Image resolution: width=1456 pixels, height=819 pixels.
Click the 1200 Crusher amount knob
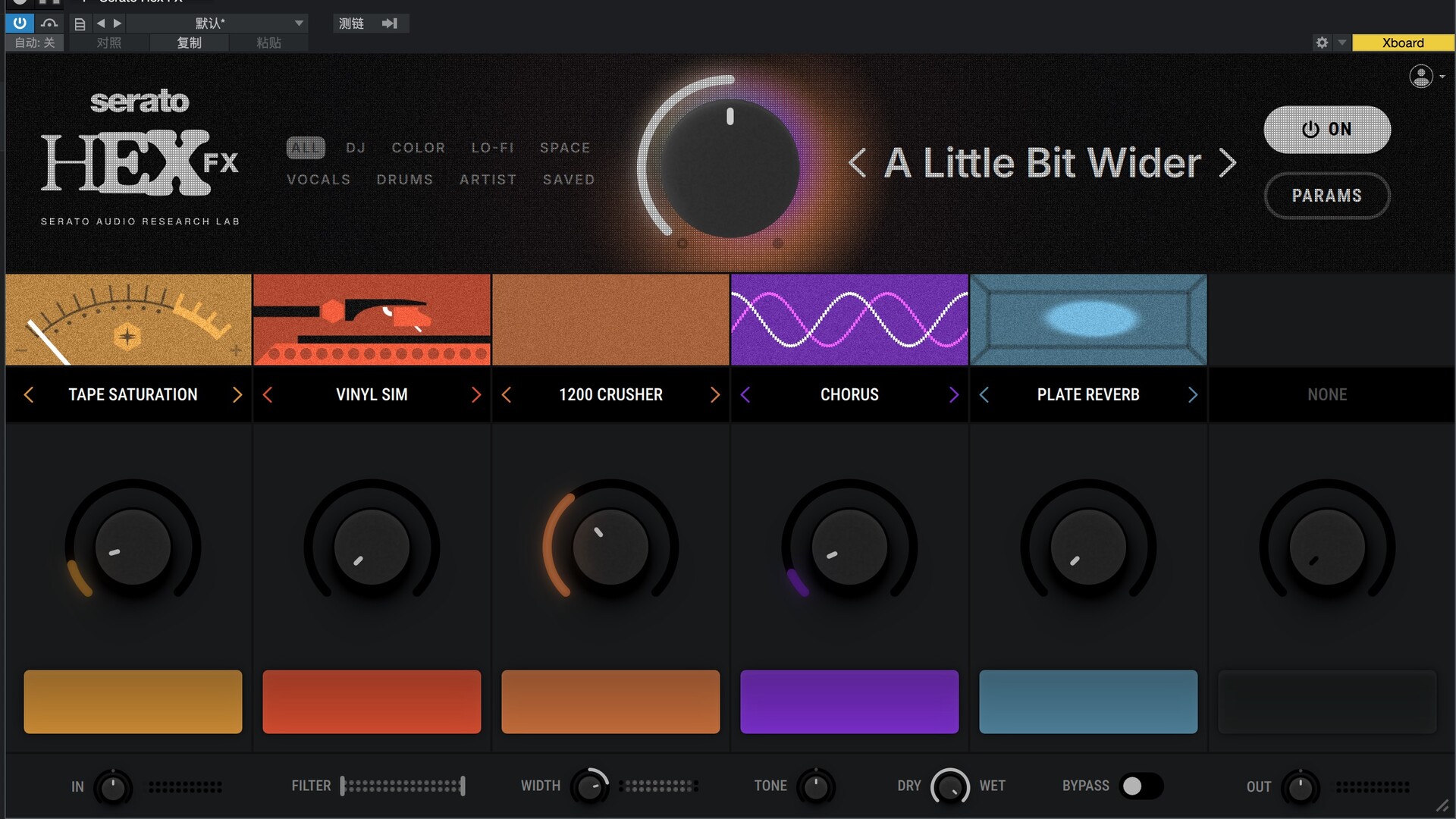click(x=610, y=547)
